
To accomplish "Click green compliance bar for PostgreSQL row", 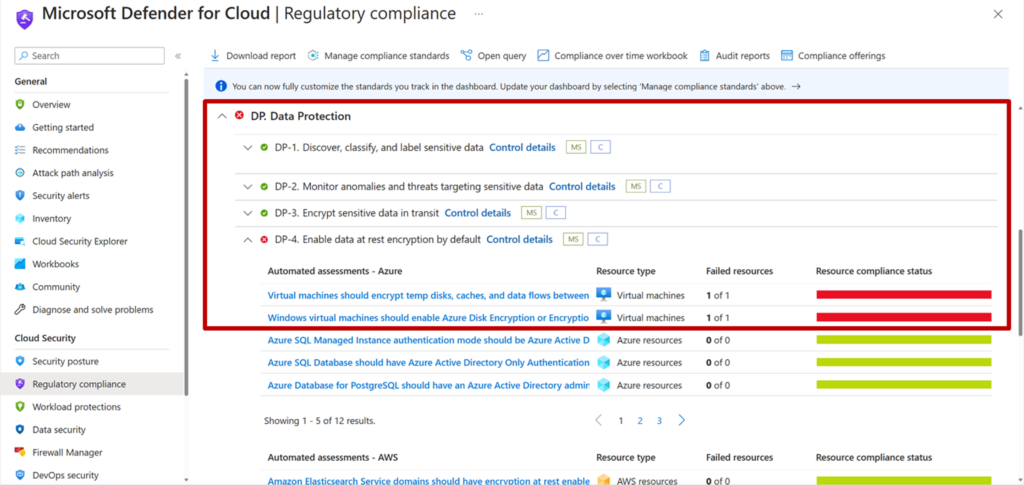I will coord(904,385).
